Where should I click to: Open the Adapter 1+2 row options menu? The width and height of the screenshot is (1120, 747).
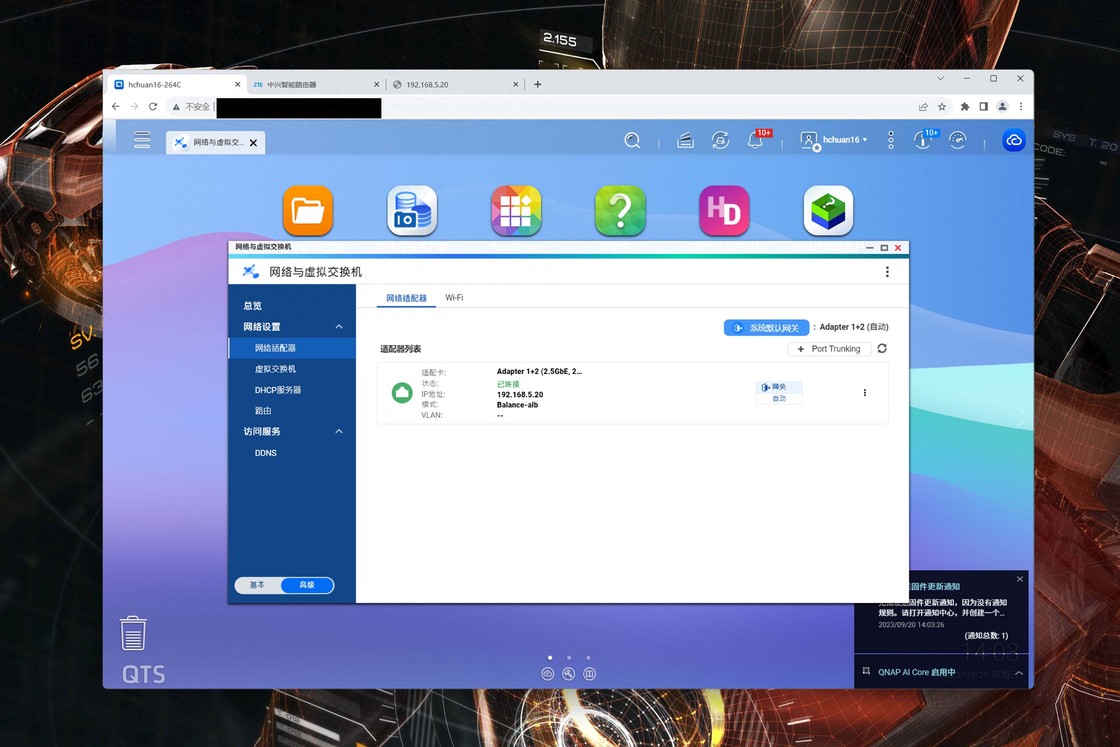coord(865,393)
